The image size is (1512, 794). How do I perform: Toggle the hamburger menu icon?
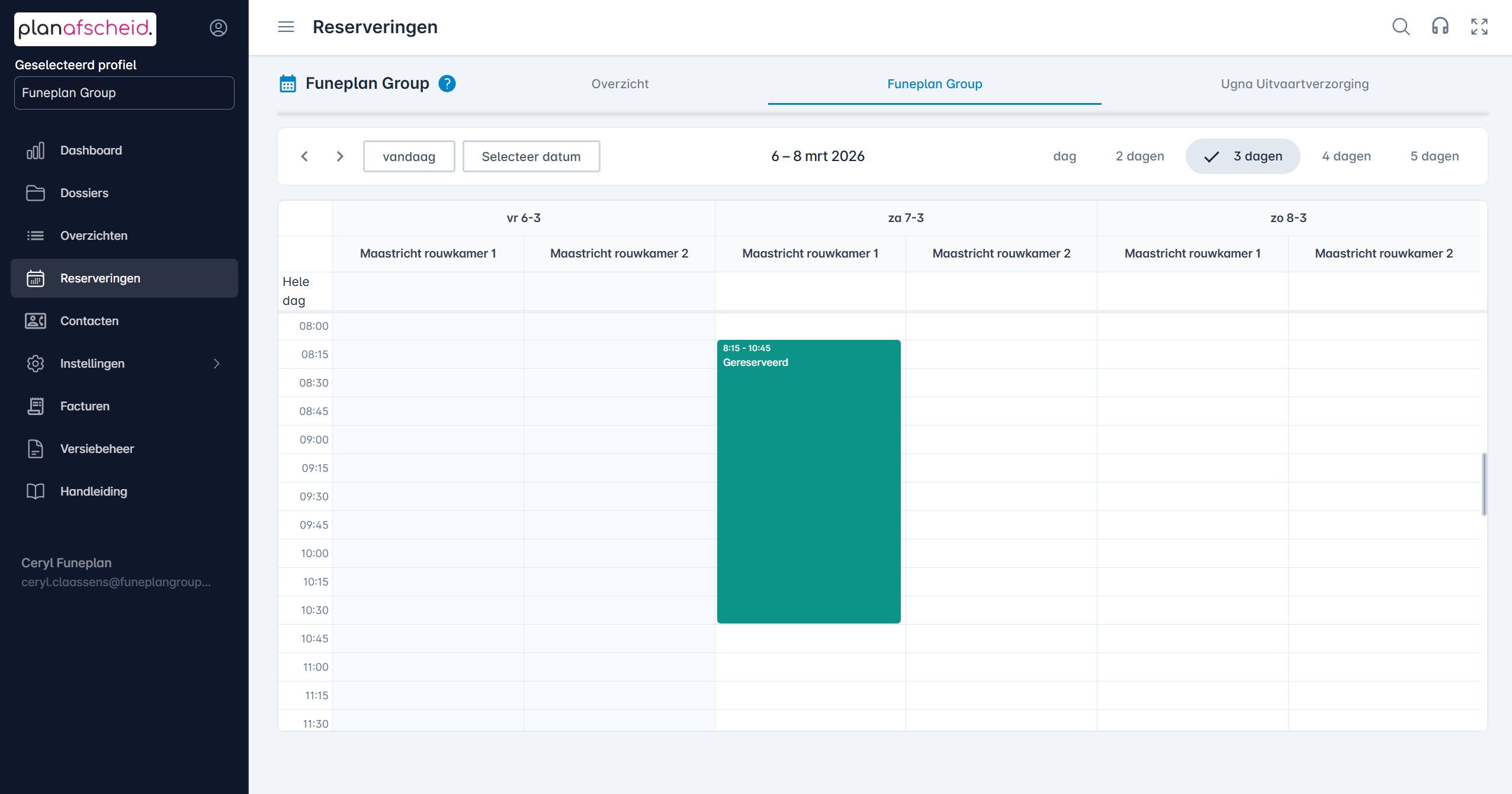tap(286, 27)
